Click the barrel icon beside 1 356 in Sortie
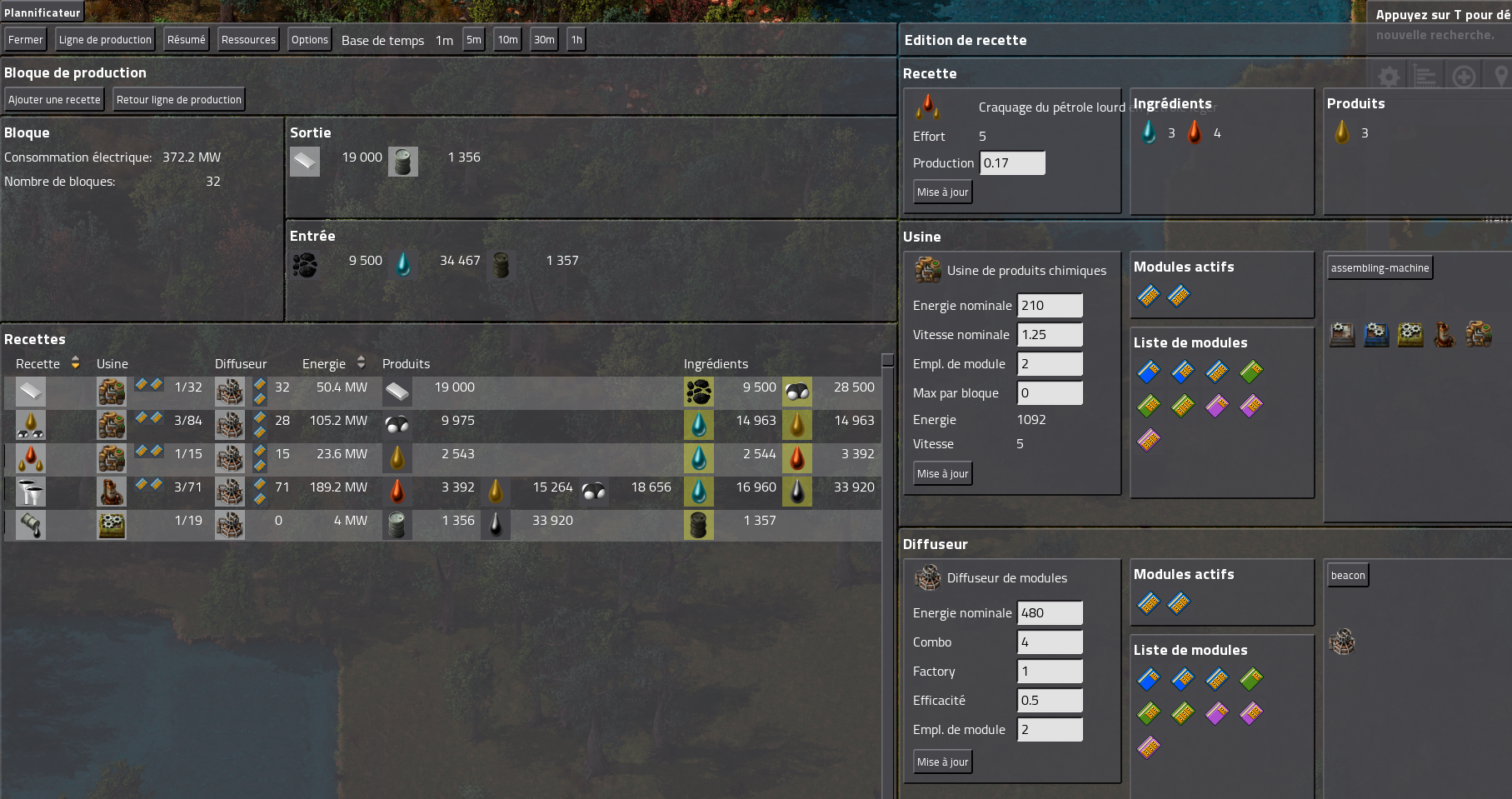The height and width of the screenshot is (799, 1512). tap(403, 162)
